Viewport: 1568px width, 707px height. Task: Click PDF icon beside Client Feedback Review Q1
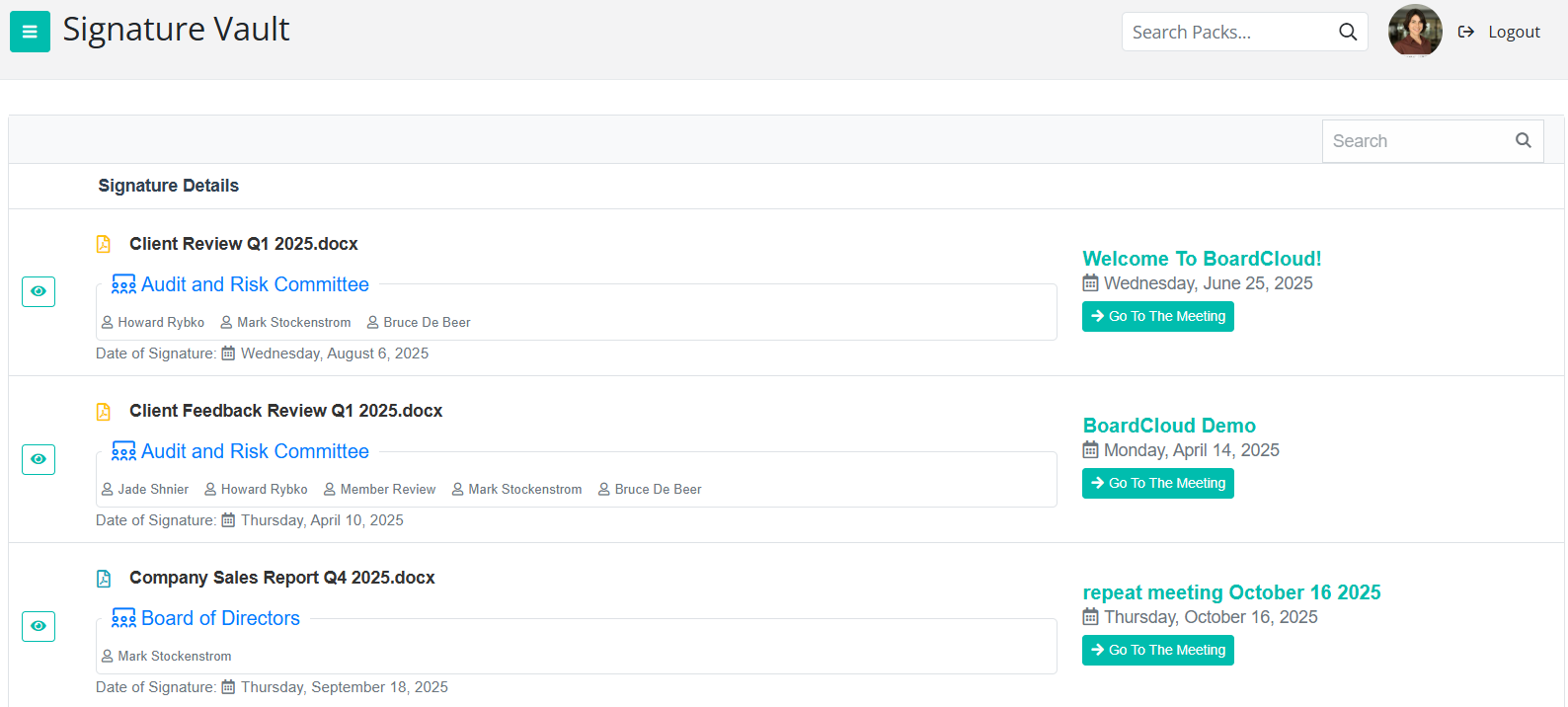[104, 412]
